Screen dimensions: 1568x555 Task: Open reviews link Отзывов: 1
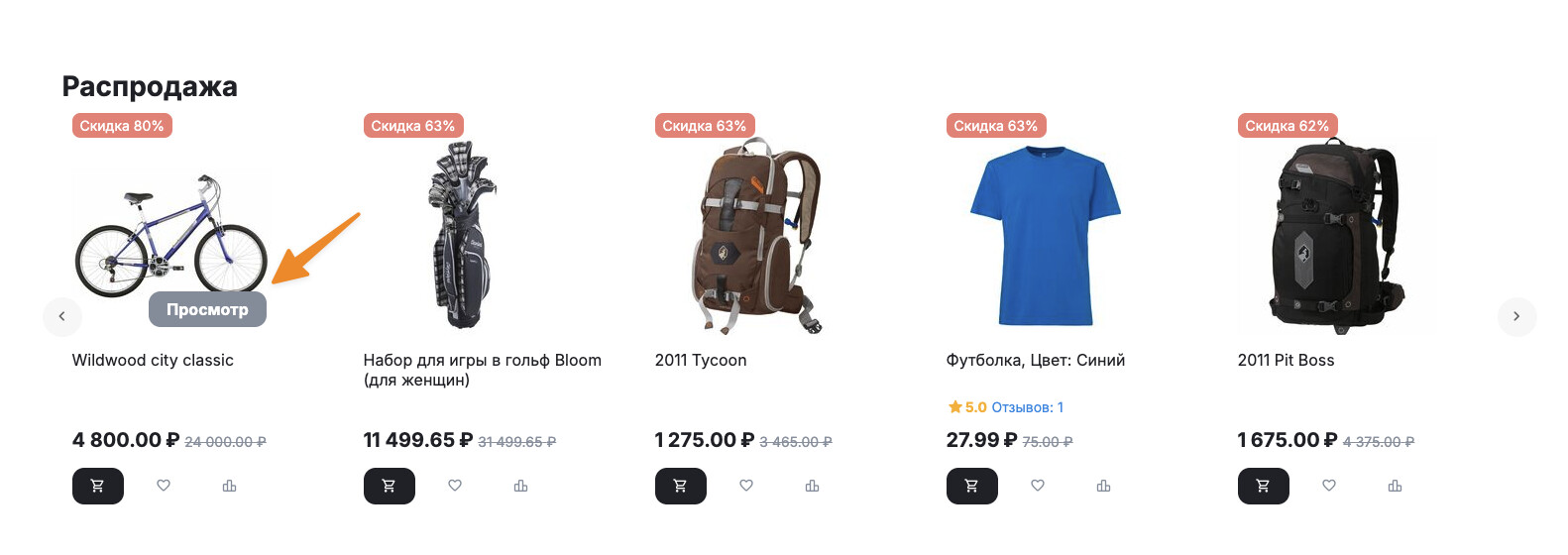[1027, 407]
